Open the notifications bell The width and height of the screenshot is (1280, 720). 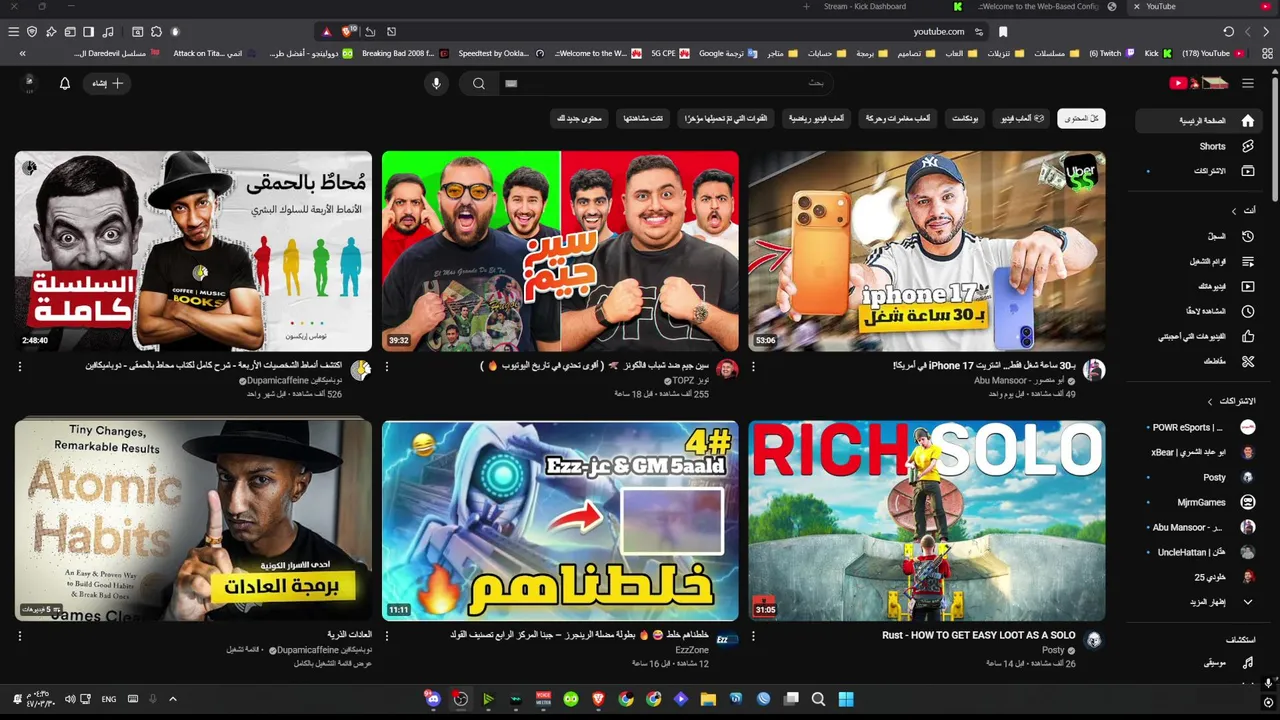(x=65, y=84)
